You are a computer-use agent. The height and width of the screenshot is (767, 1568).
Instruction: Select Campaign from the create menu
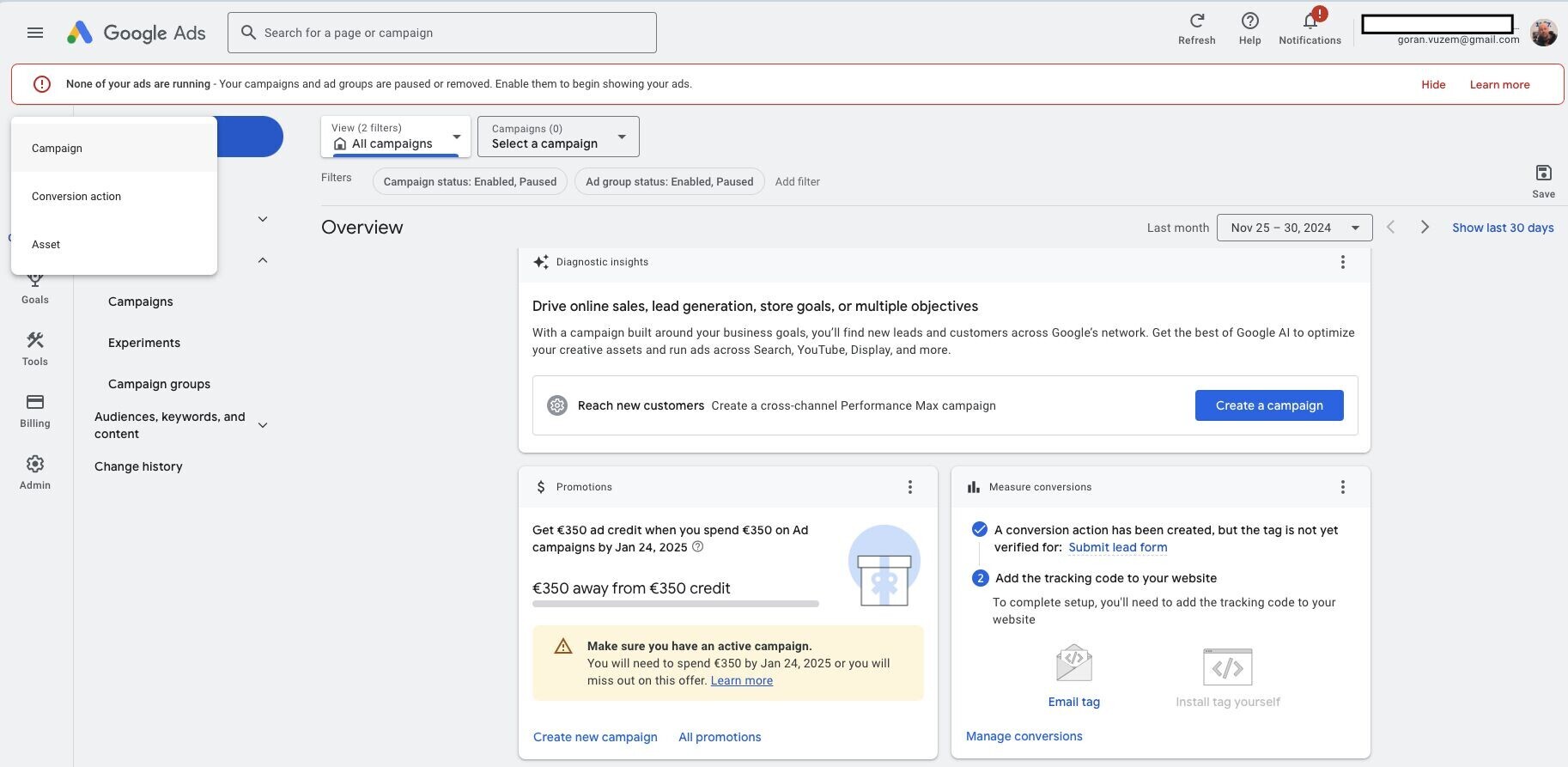[x=114, y=148]
